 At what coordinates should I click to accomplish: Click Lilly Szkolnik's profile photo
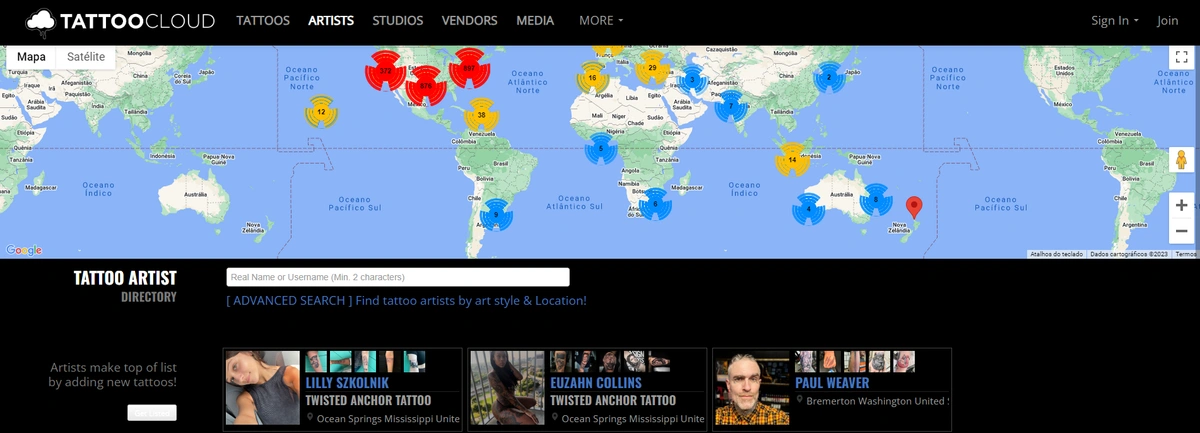(263, 388)
